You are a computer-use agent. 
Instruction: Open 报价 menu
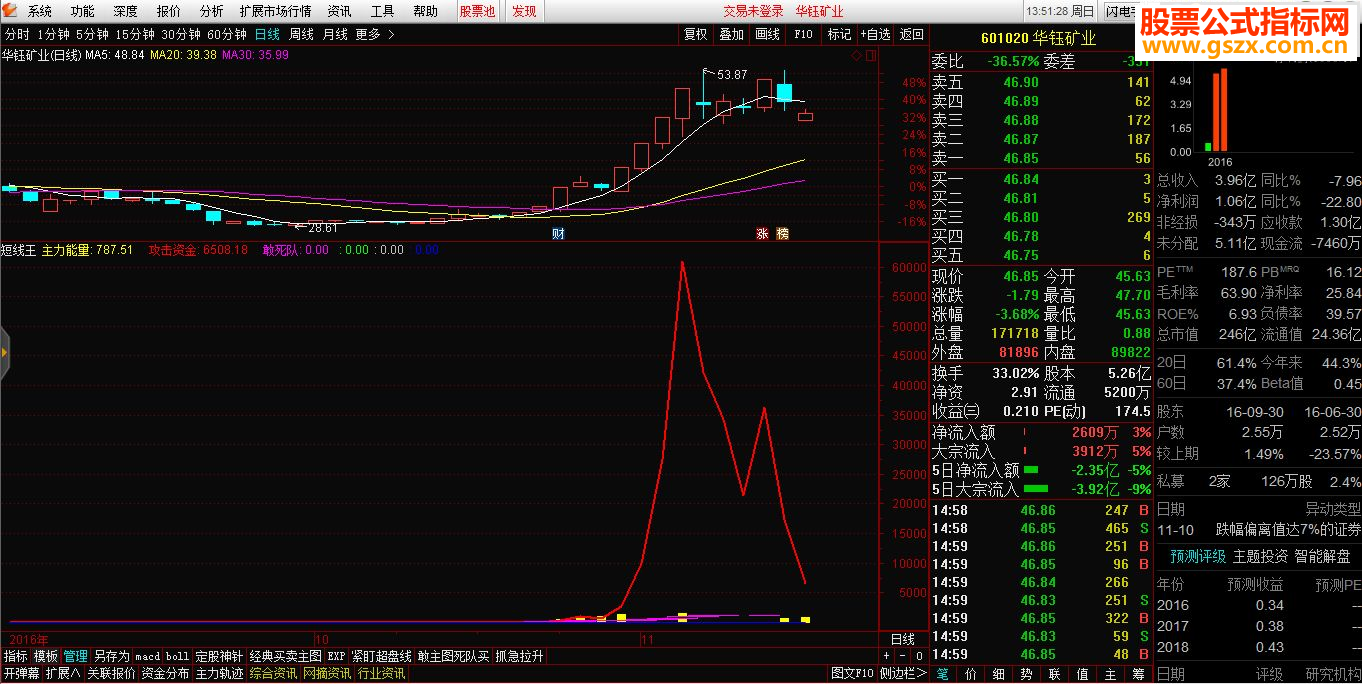point(169,12)
